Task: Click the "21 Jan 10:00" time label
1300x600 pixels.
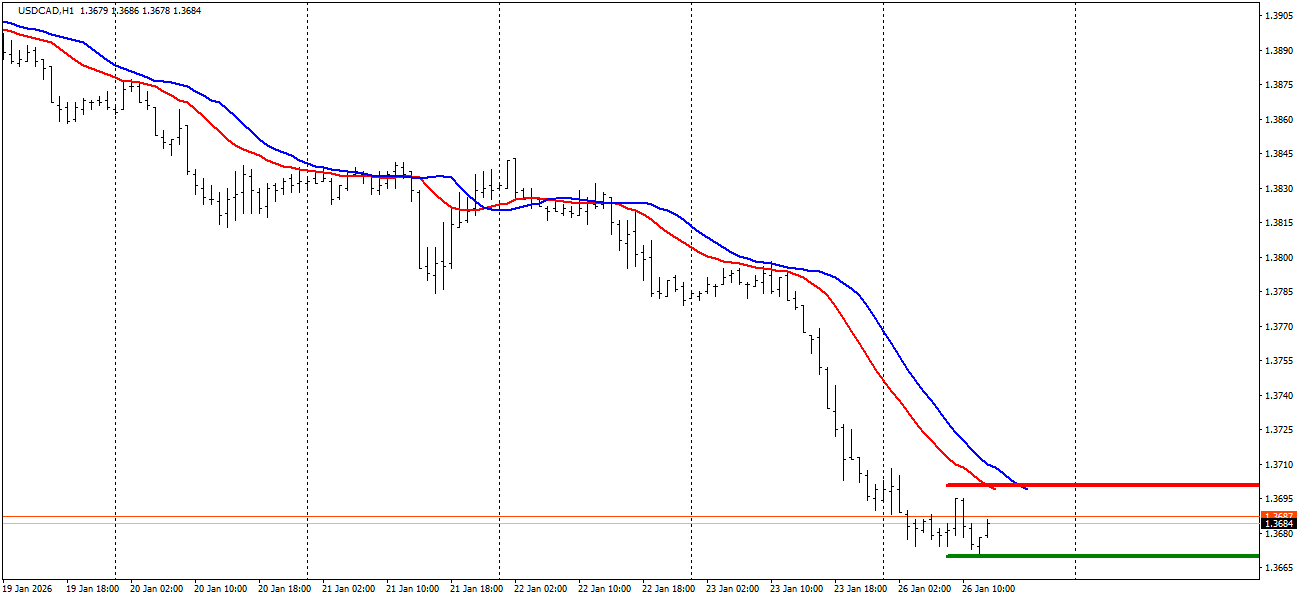Action: 412,589
